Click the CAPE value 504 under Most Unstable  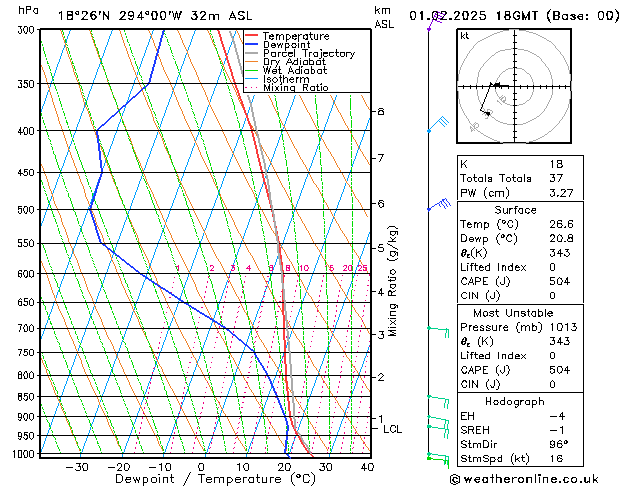(560, 370)
